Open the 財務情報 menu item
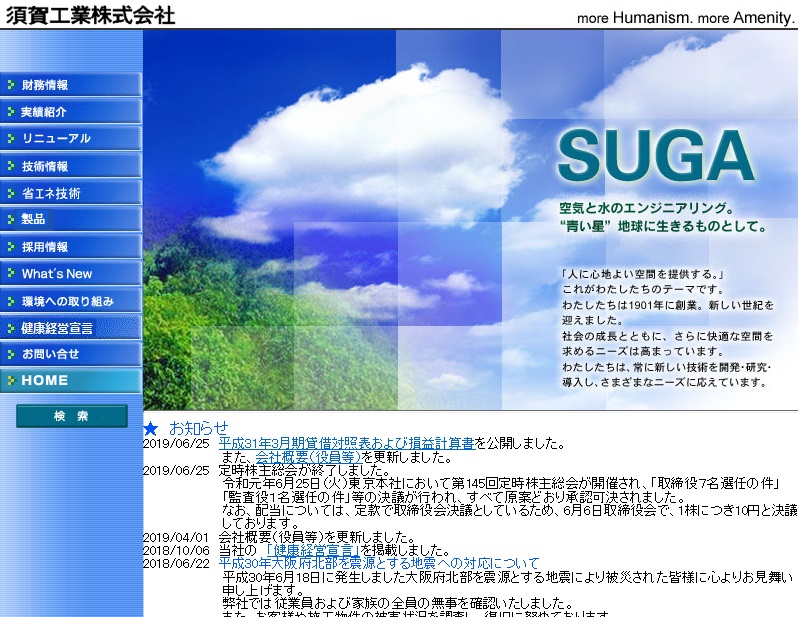Viewport: 798px width, 617px height. [71, 85]
